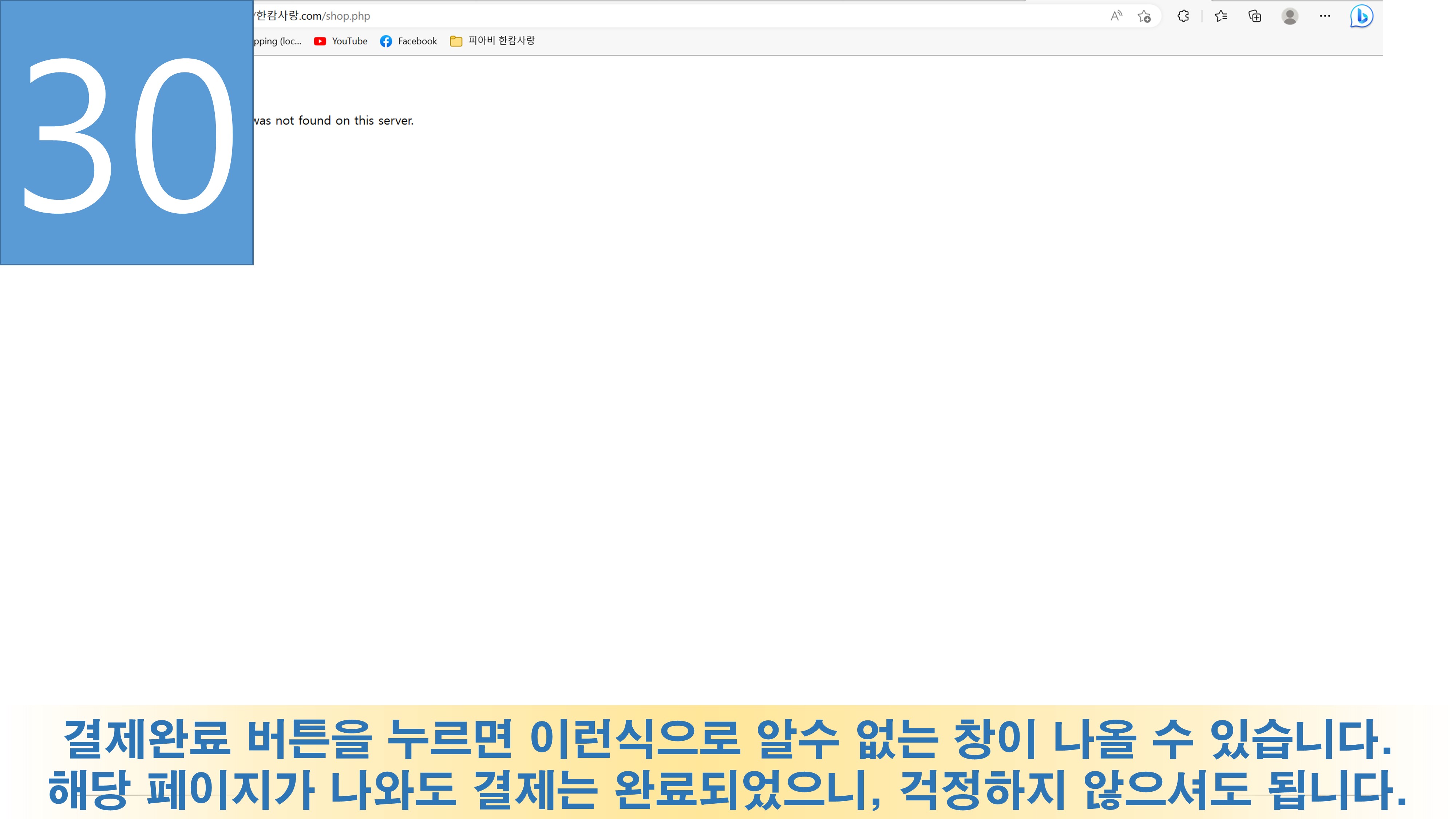The image size is (1456, 819).
Task: Open the Extensions puzzle piece icon
Action: click(1183, 16)
